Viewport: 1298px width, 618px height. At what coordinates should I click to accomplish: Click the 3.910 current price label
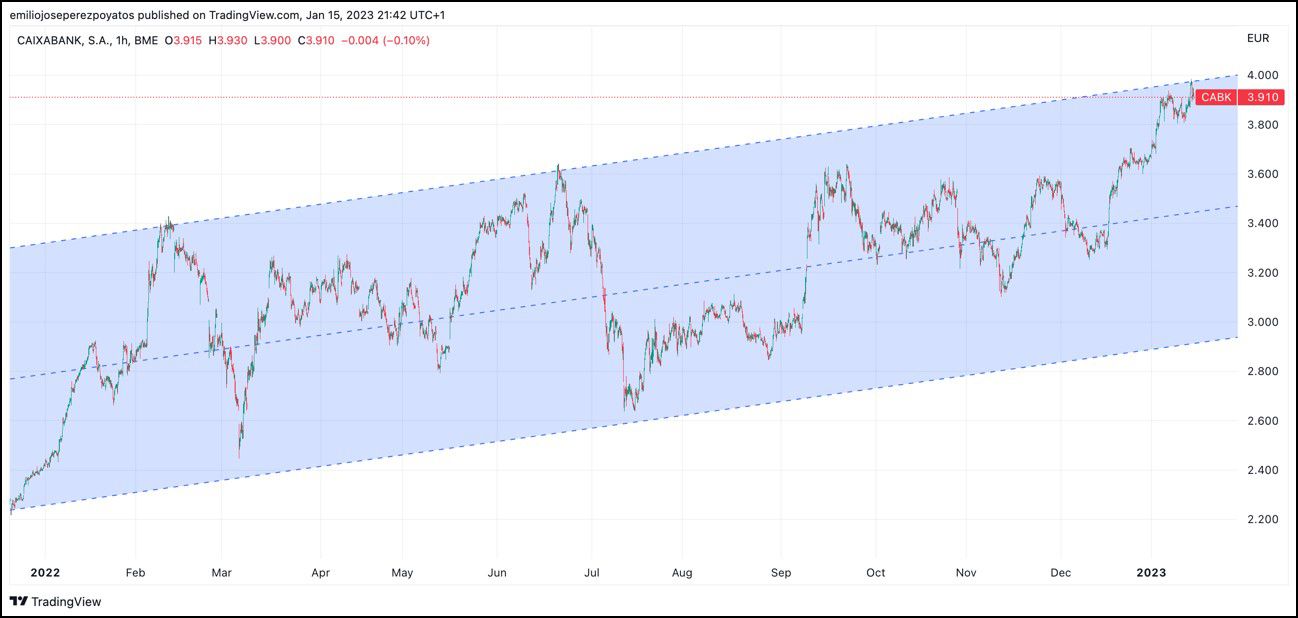1261,97
